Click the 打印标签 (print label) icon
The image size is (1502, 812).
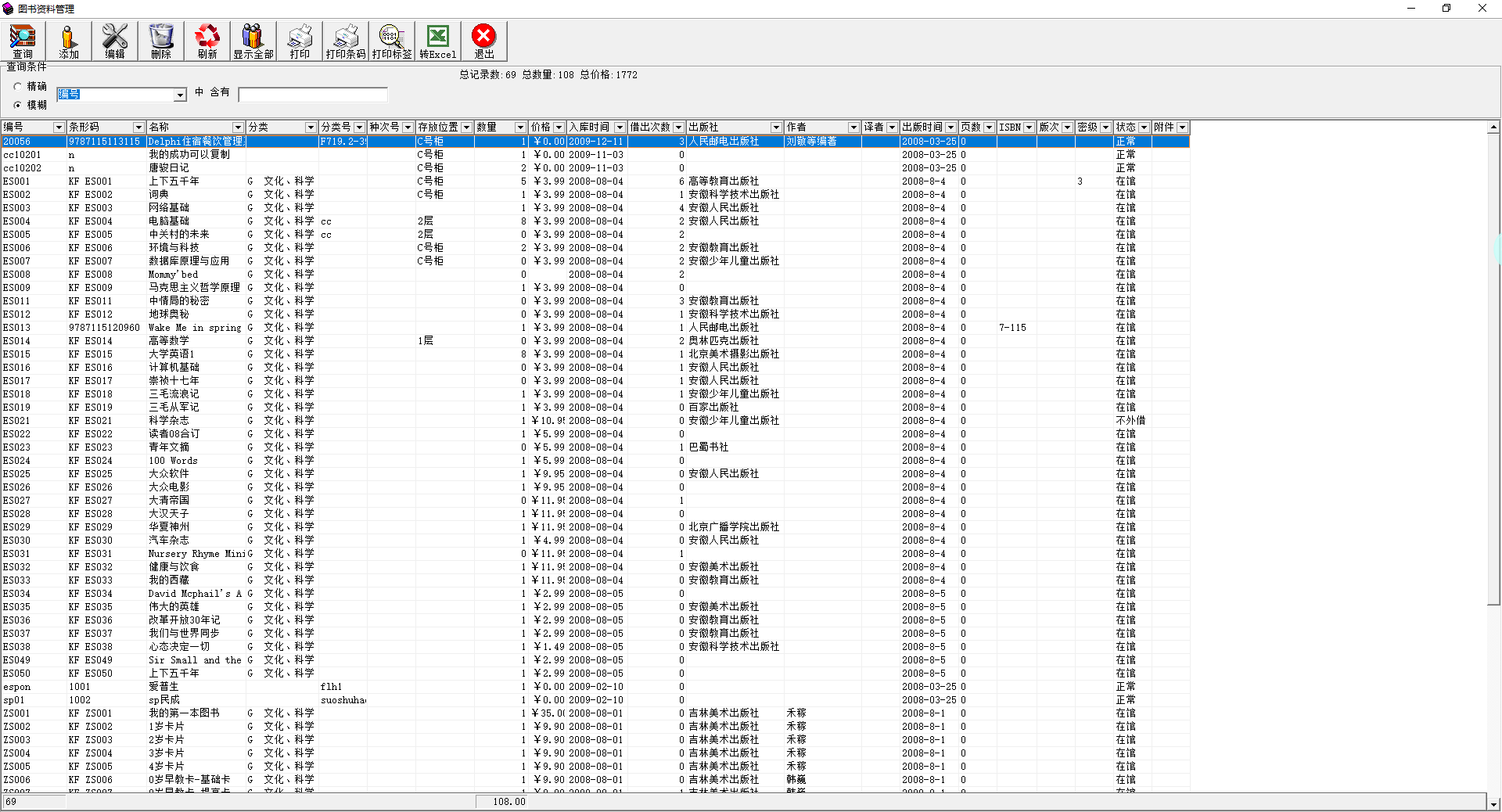[x=392, y=41]
